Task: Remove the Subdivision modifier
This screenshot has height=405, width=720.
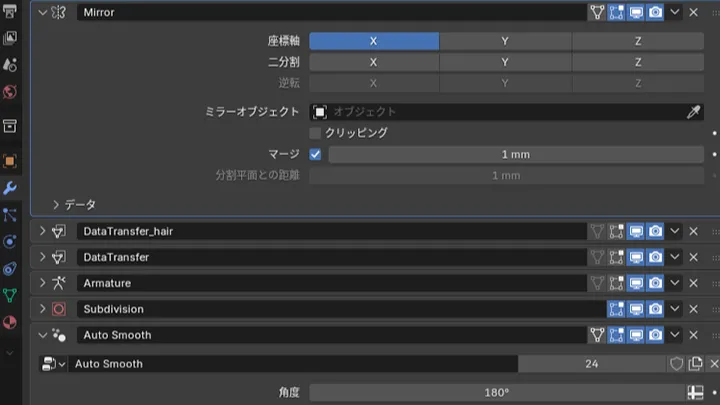Action: coord(693,309)
